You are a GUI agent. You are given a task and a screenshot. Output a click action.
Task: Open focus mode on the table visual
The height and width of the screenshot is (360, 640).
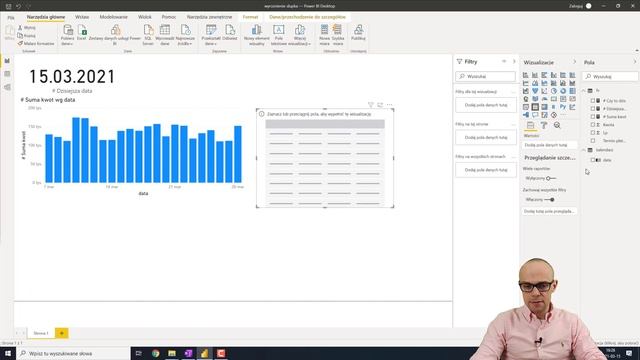coord(380,105)
